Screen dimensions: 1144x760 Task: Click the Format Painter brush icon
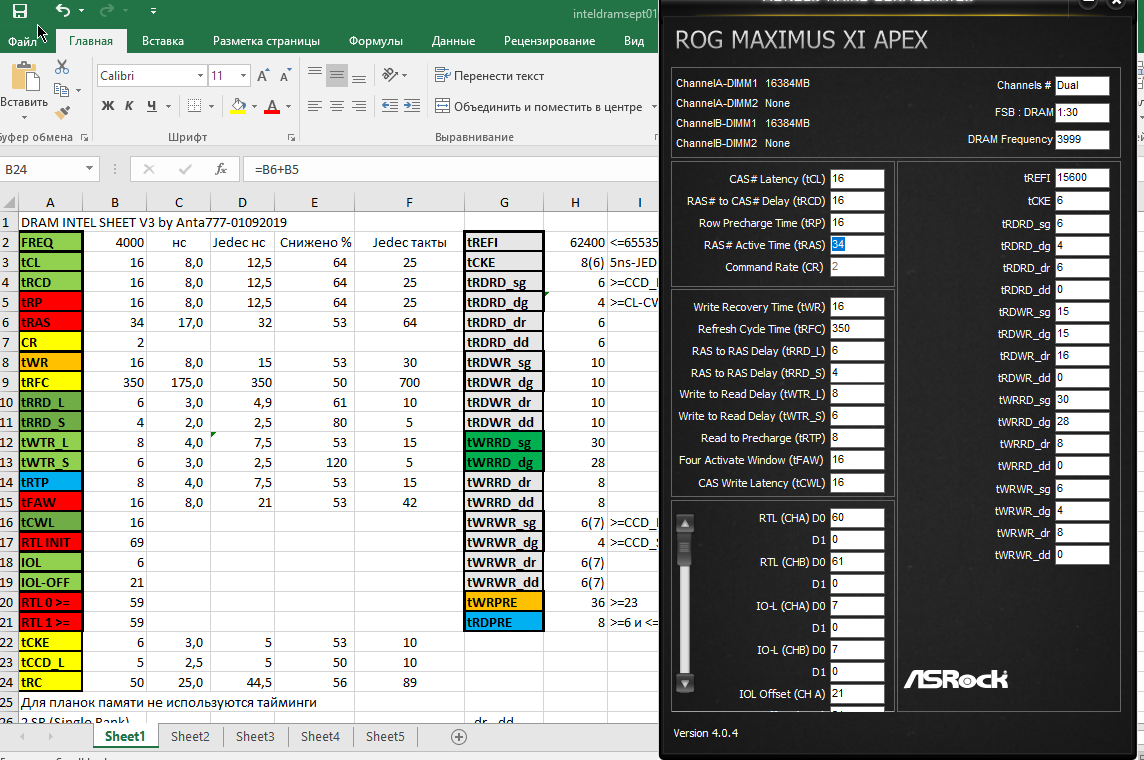pyautogui.click(x=62, y=112)
